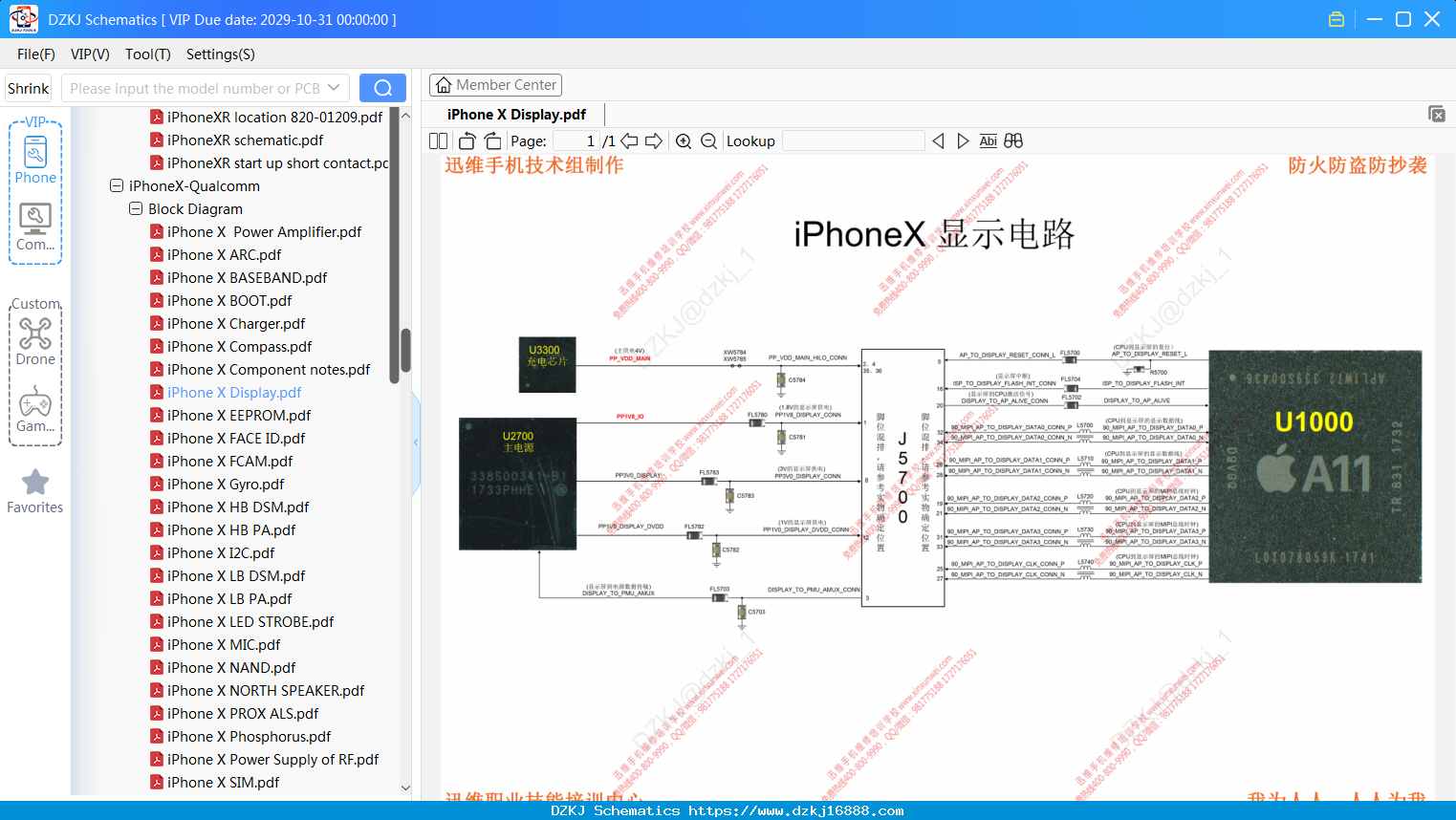Select highlighted iPhone X Display.pdf entry

click(x=234, y=392)
